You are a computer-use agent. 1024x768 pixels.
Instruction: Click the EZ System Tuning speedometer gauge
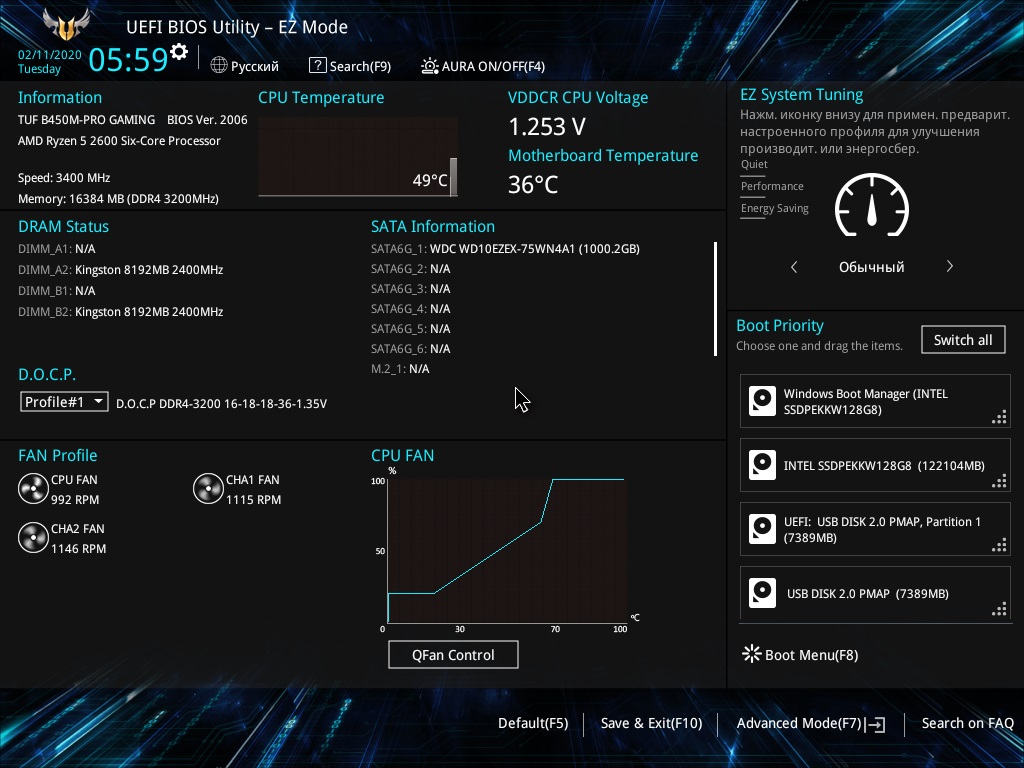872,205
